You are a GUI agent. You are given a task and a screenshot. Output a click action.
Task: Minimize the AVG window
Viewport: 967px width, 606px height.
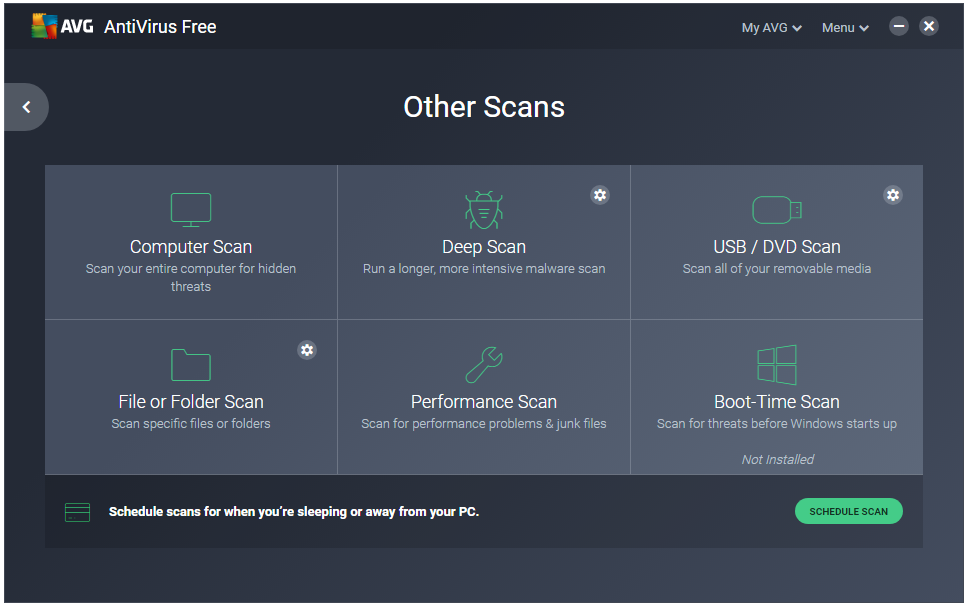pyautogui.click(x=899, y=26)
